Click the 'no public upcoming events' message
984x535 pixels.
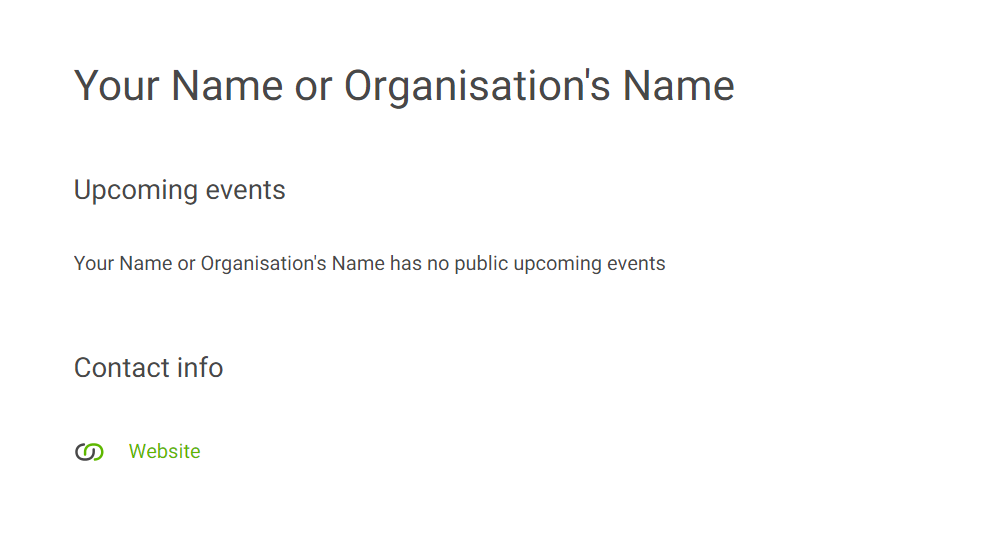370,263
